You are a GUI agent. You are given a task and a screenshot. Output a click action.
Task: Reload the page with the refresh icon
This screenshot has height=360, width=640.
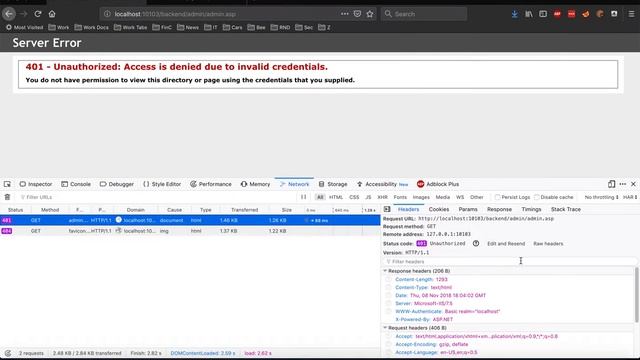point(38,14)
